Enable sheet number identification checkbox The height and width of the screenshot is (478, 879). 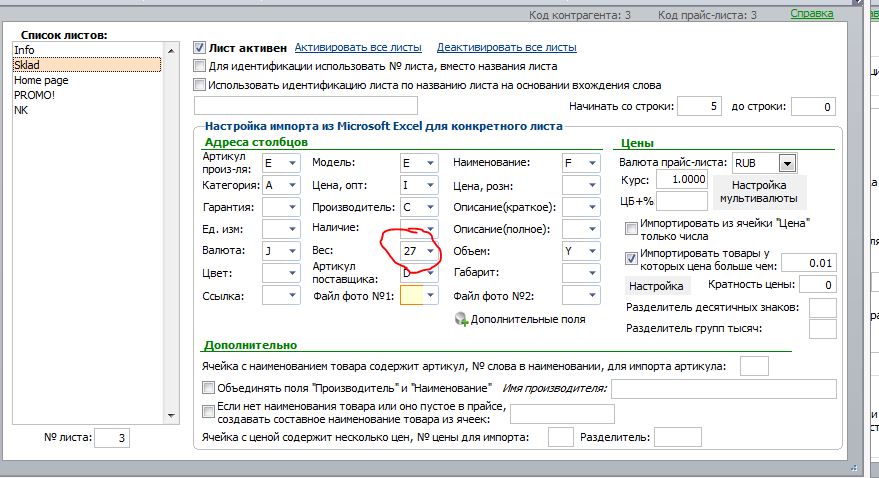(x=199, y=66)
